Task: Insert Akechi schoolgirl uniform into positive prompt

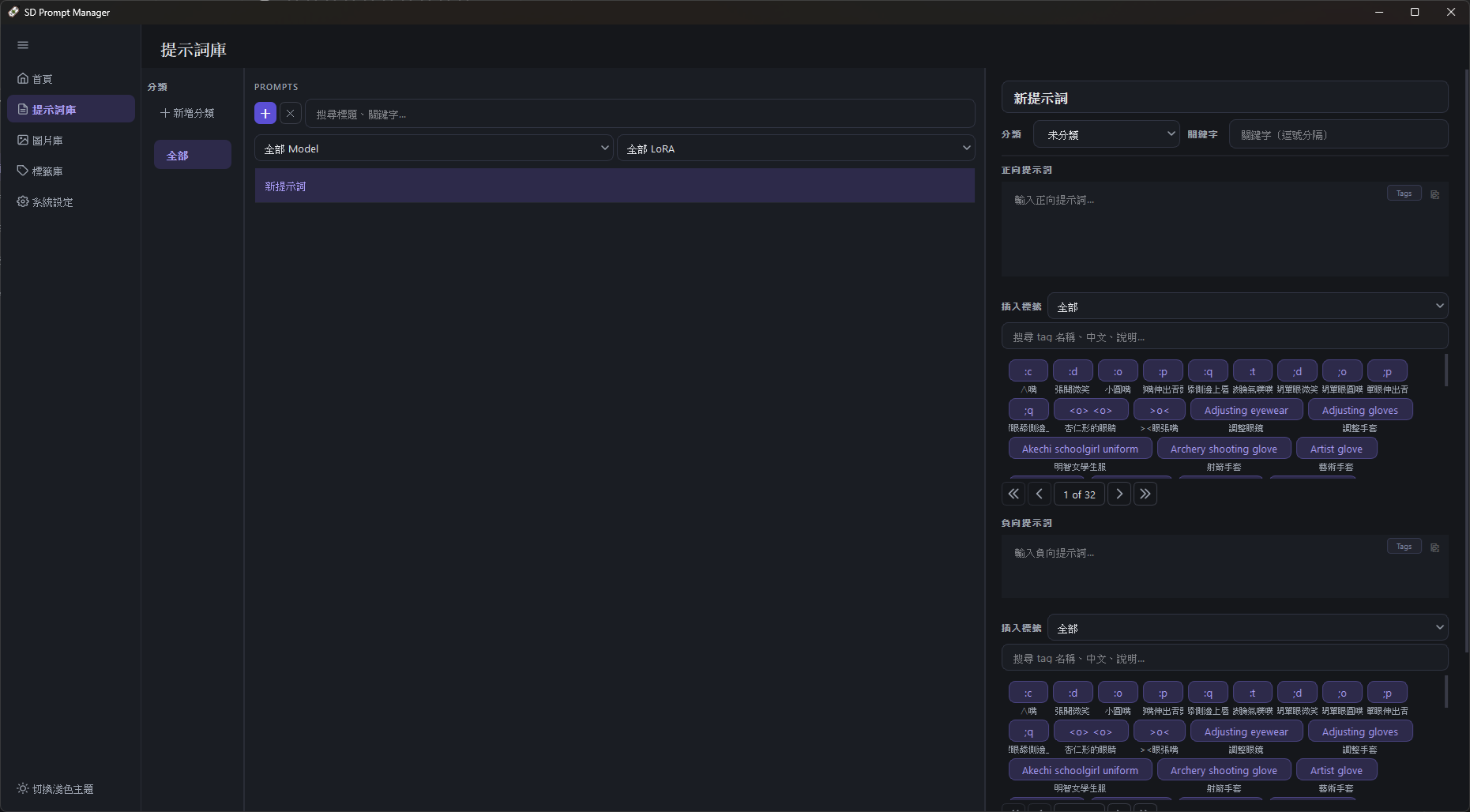Action: 1080,449
